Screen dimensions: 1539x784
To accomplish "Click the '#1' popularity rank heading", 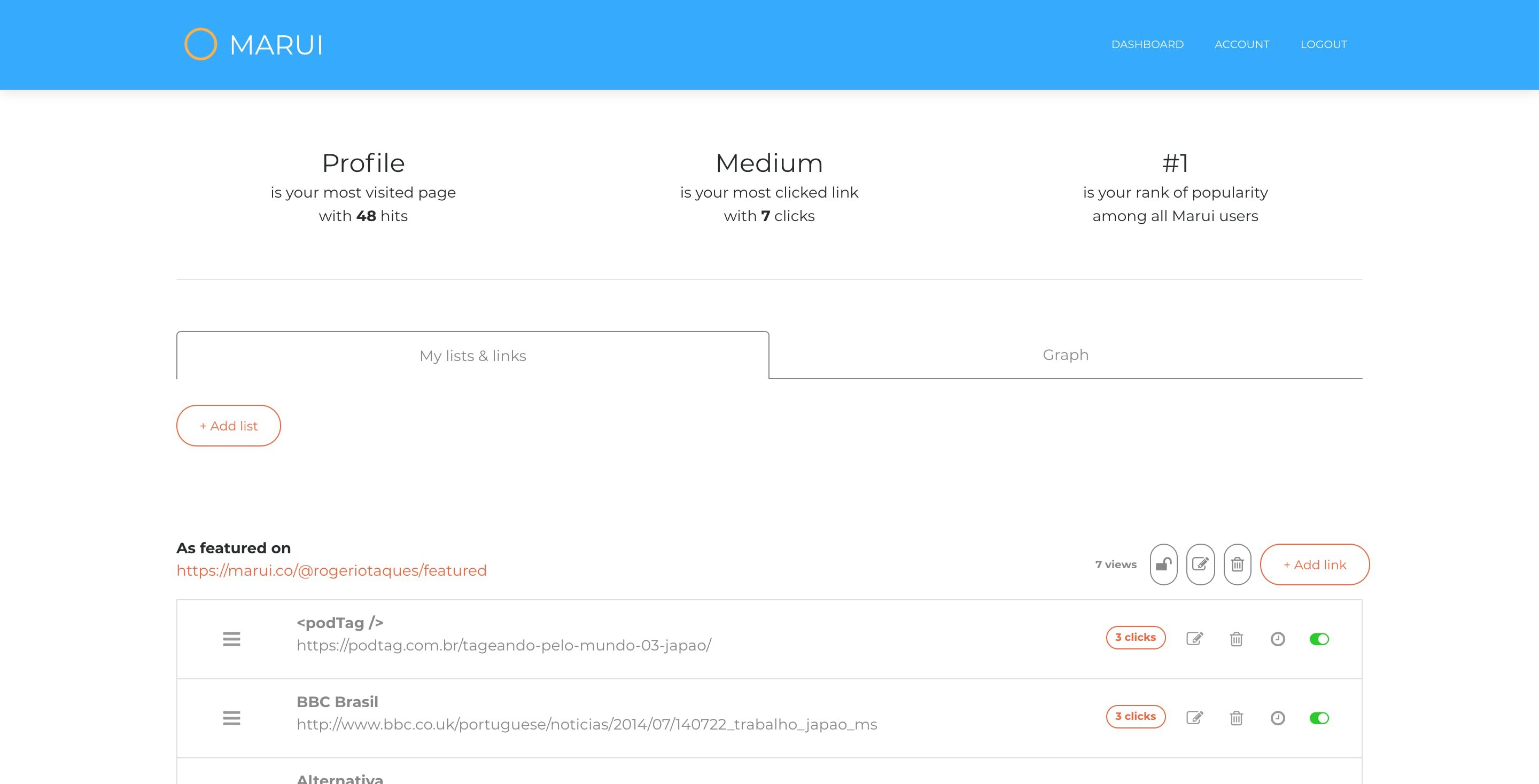I will pos(1175,162).
